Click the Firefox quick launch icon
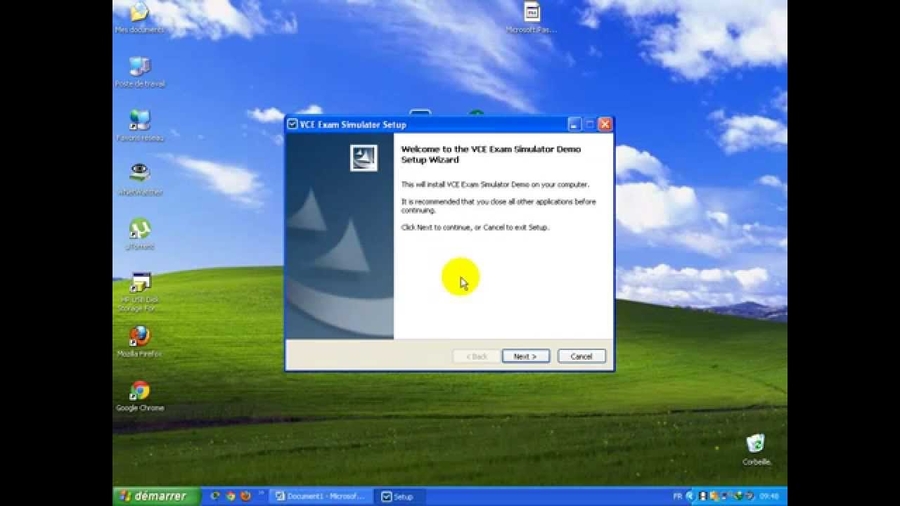Viewport: 900px width, 506px height. point(245,496)
